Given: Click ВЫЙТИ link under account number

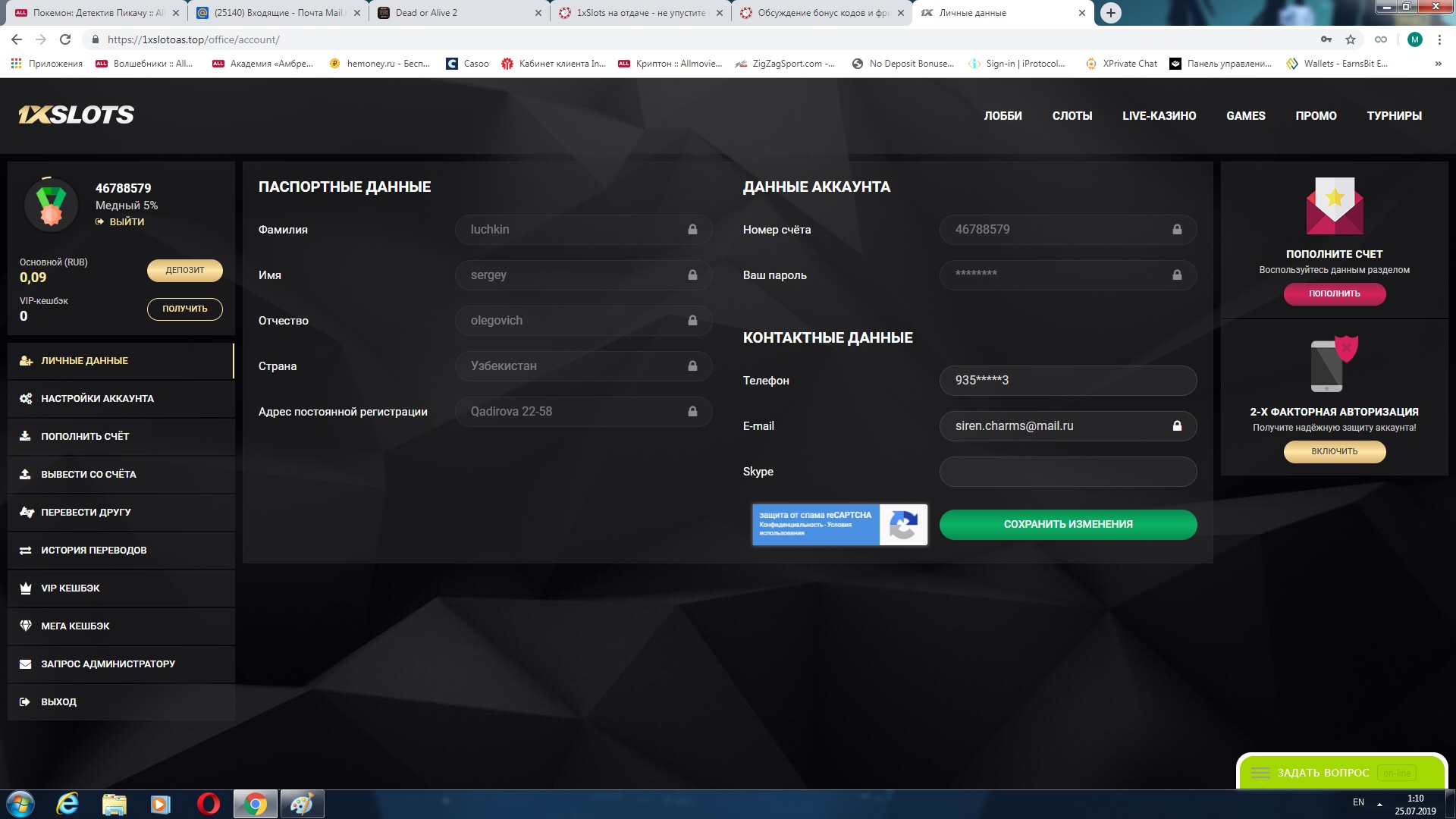Looking at the screenshot, I should click(126, 222).
